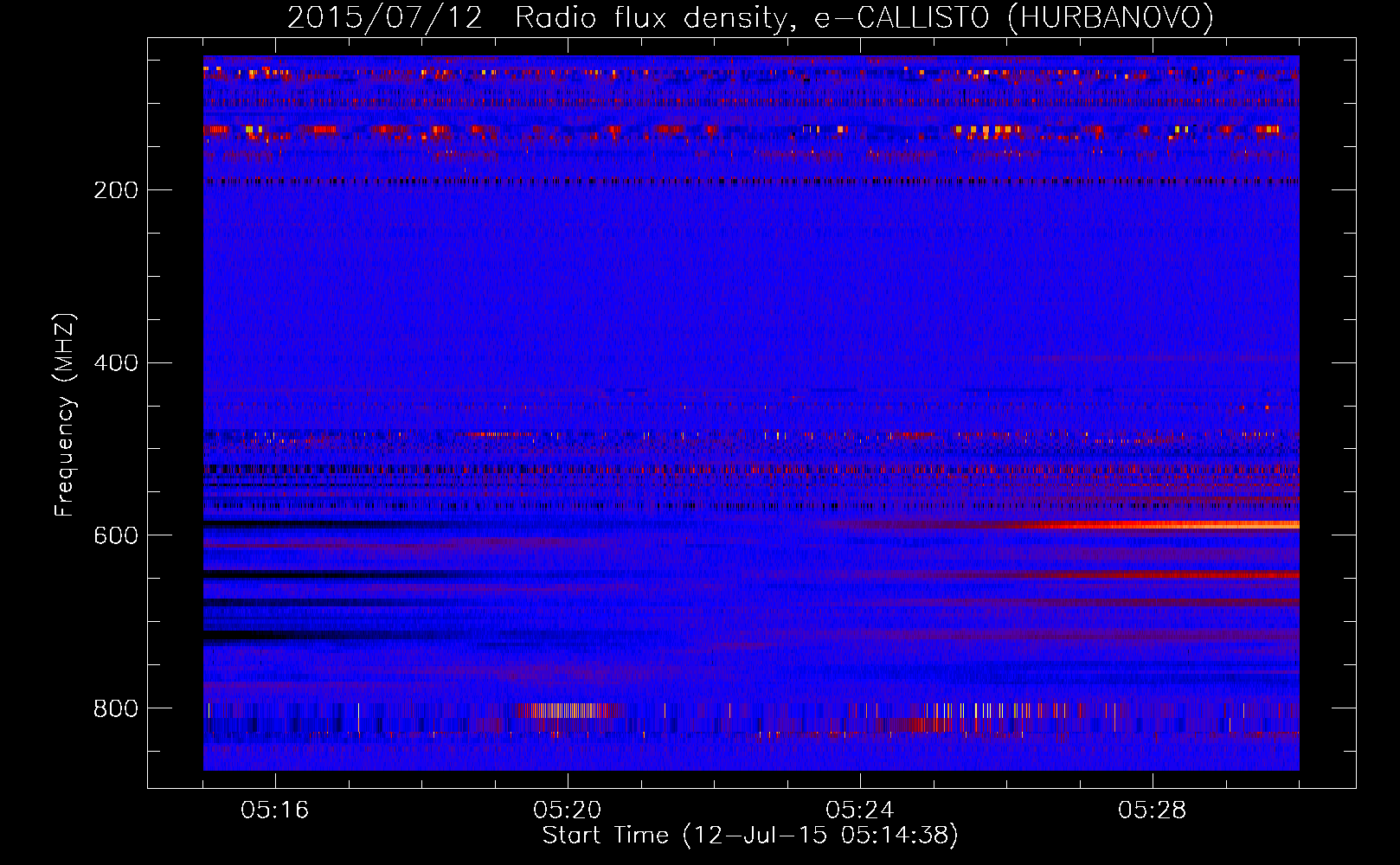Click the plot title mentioning e-CALLISTO (HURBANOVO)
Viewport: 1400px width, 865px height.
tap(750, 18)
